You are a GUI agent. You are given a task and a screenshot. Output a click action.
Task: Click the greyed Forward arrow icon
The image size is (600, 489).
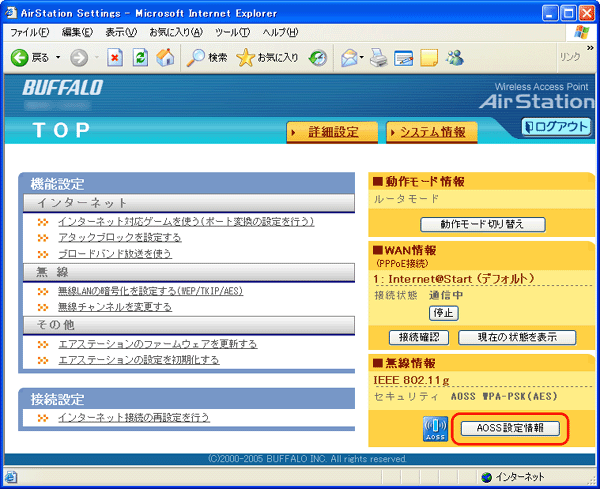pos(79,58)
